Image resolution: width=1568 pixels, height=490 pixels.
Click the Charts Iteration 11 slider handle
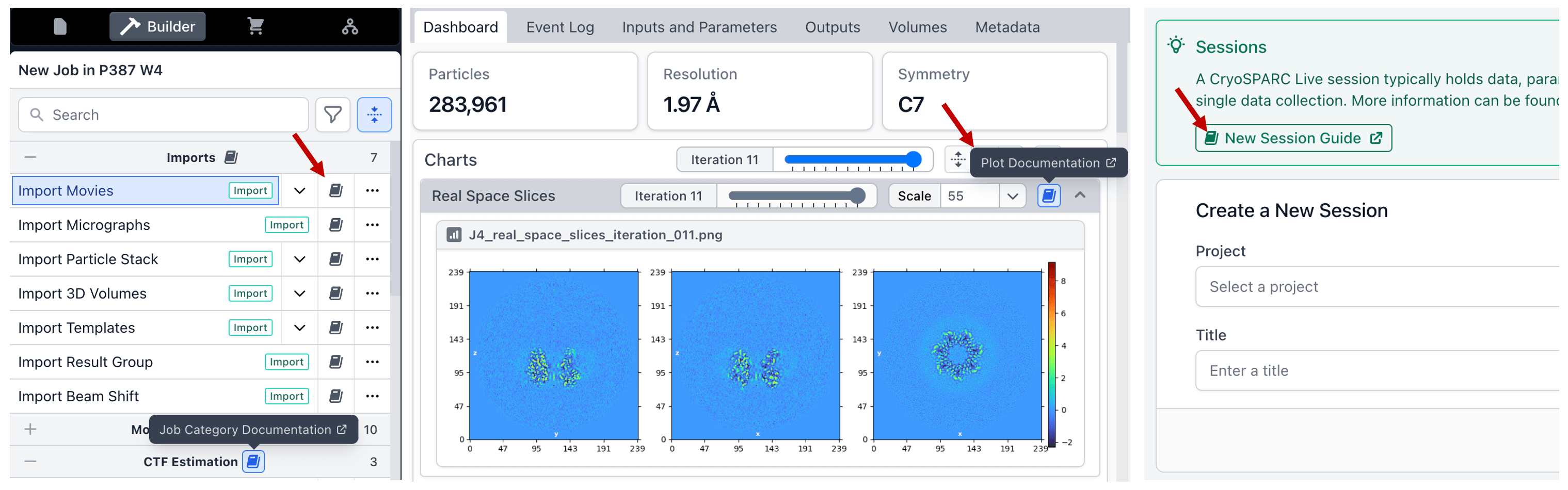913,159
